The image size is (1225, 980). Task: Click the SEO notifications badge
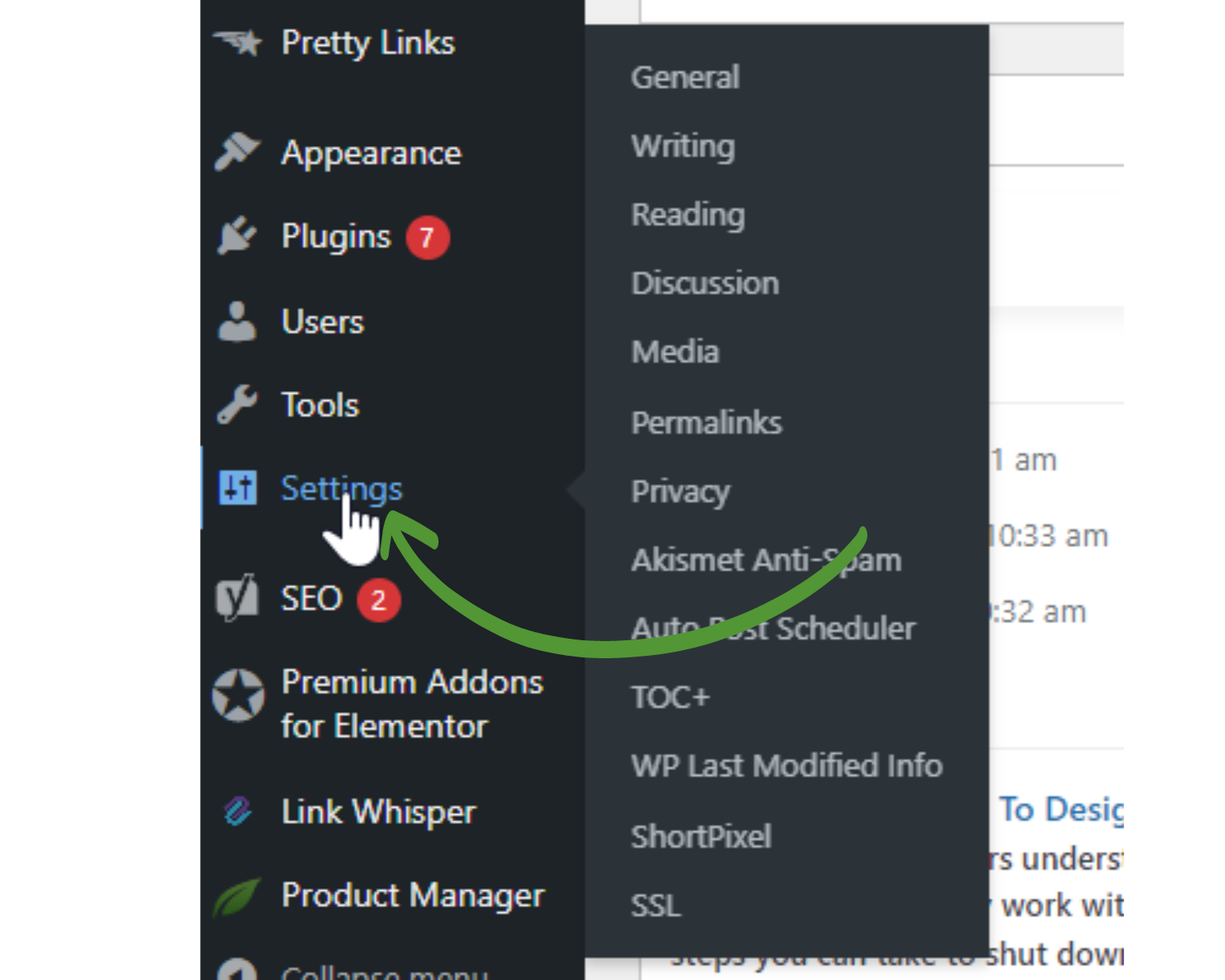point(378,599)
